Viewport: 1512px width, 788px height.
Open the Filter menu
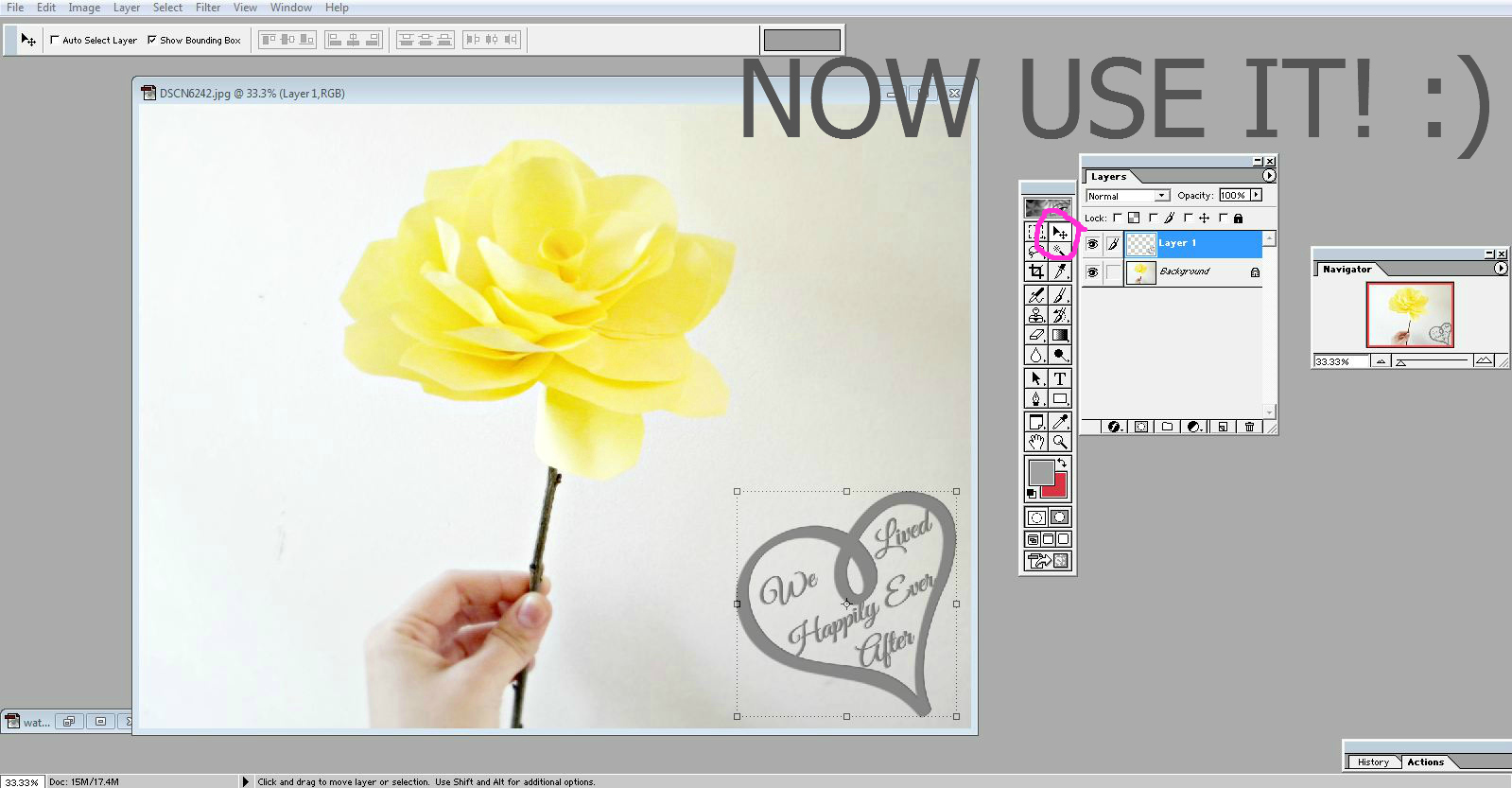(x=208, y=8)
